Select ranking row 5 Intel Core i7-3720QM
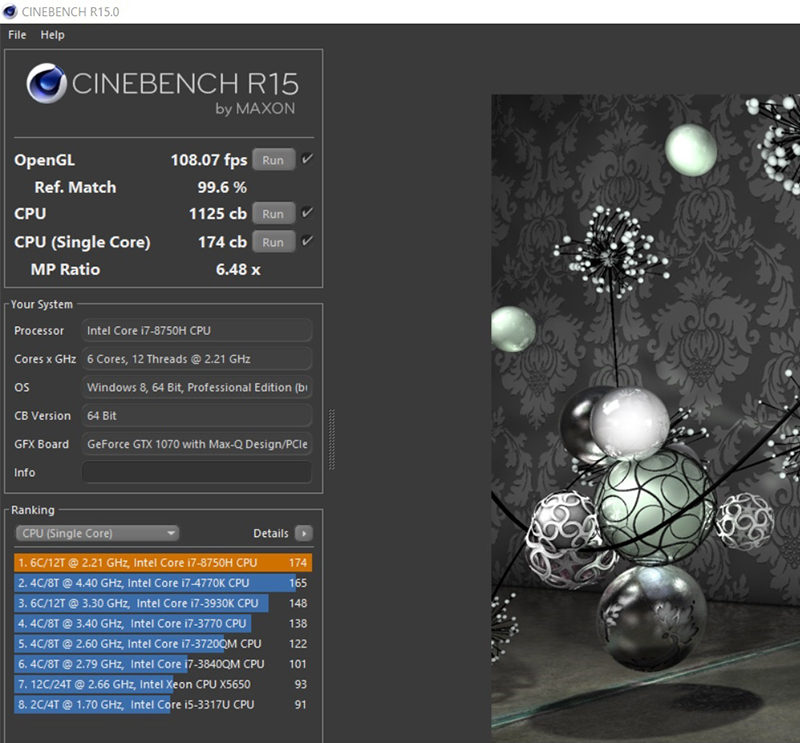800x743 pixels. [x=163, y=643]
